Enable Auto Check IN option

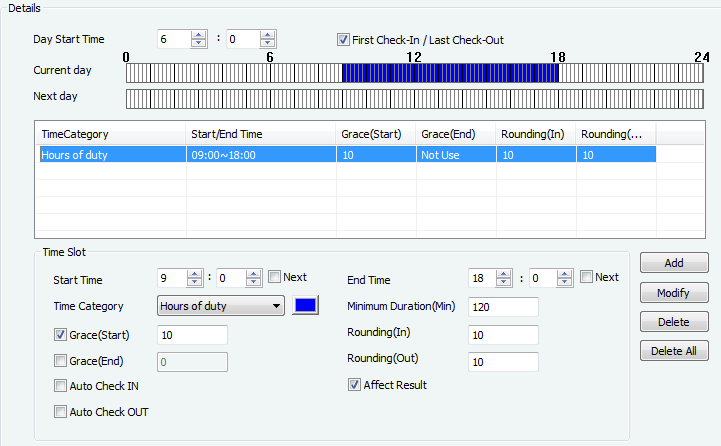click(x=60, y=386)
